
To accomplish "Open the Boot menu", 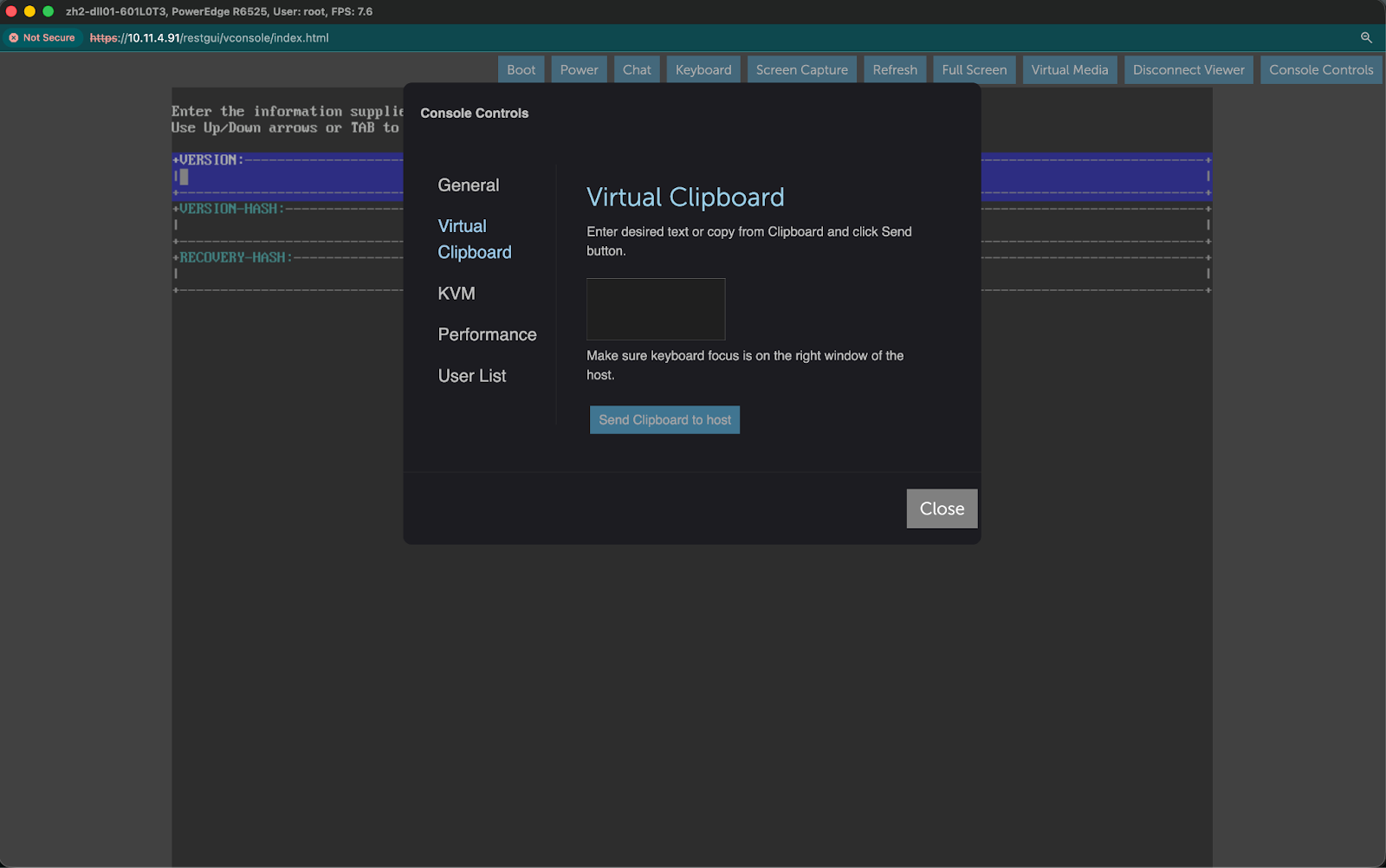I will (x=521, y=69).
